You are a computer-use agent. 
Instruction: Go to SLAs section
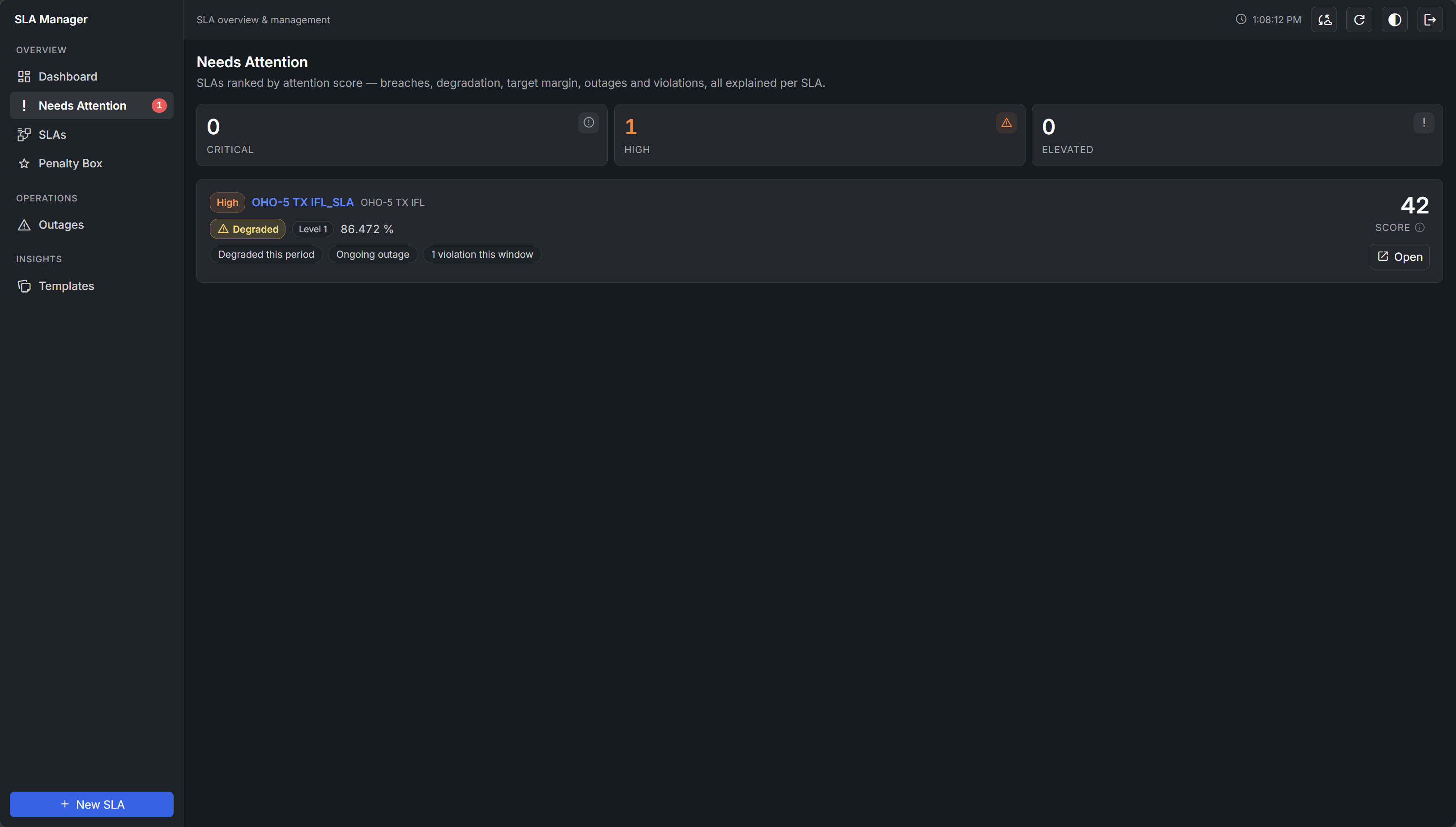(x=91, y=135)
